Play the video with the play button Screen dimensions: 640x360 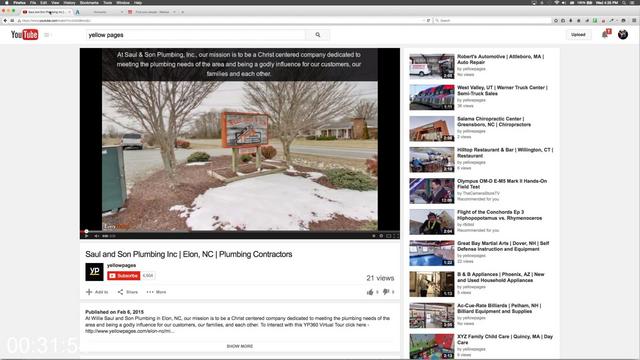pyautogui.click(x=86, y=236)
